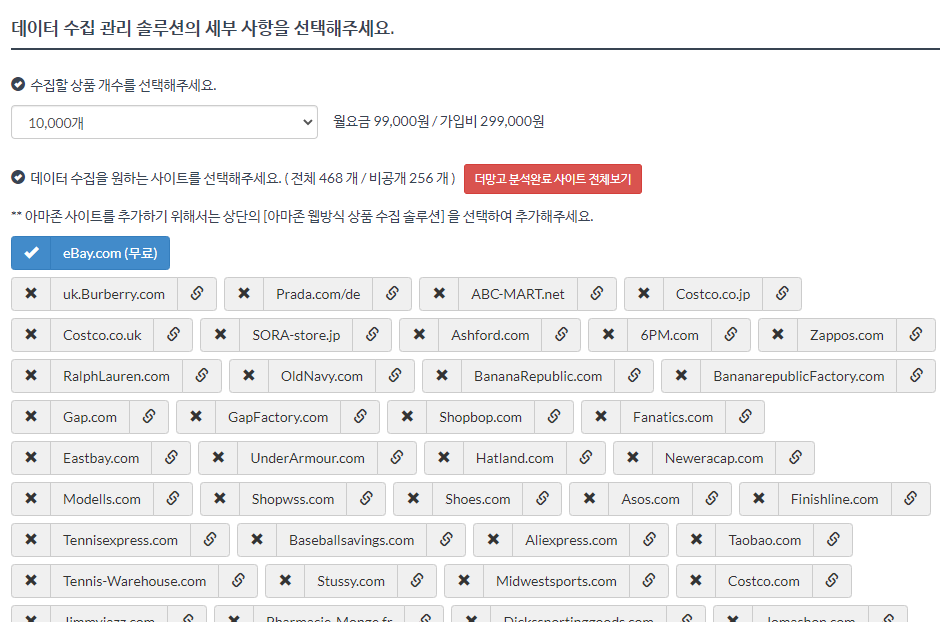Open the link icon for Prada.com/de
This screenshot has height=622, width=940.
coord(392,294)
